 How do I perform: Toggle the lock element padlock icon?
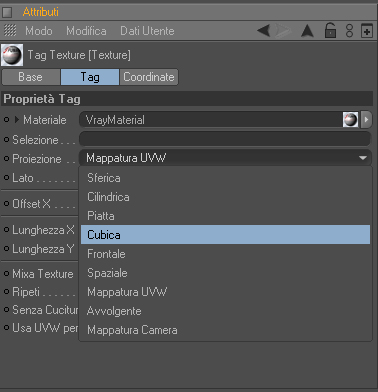point(330,31)
